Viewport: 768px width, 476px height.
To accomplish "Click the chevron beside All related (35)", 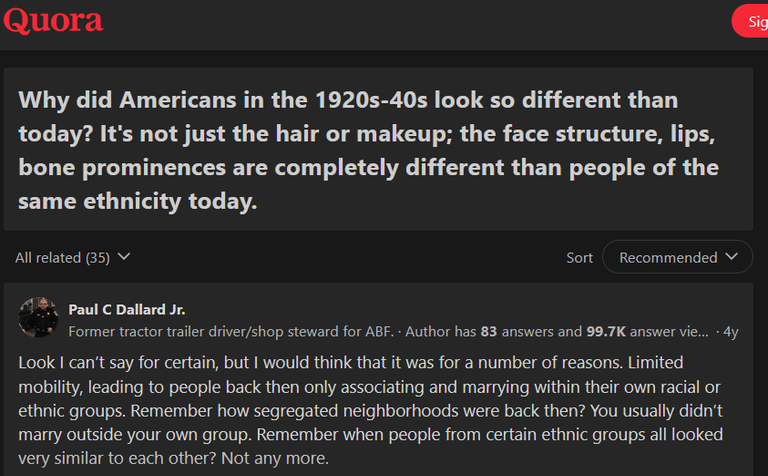I will pos(124,257).
